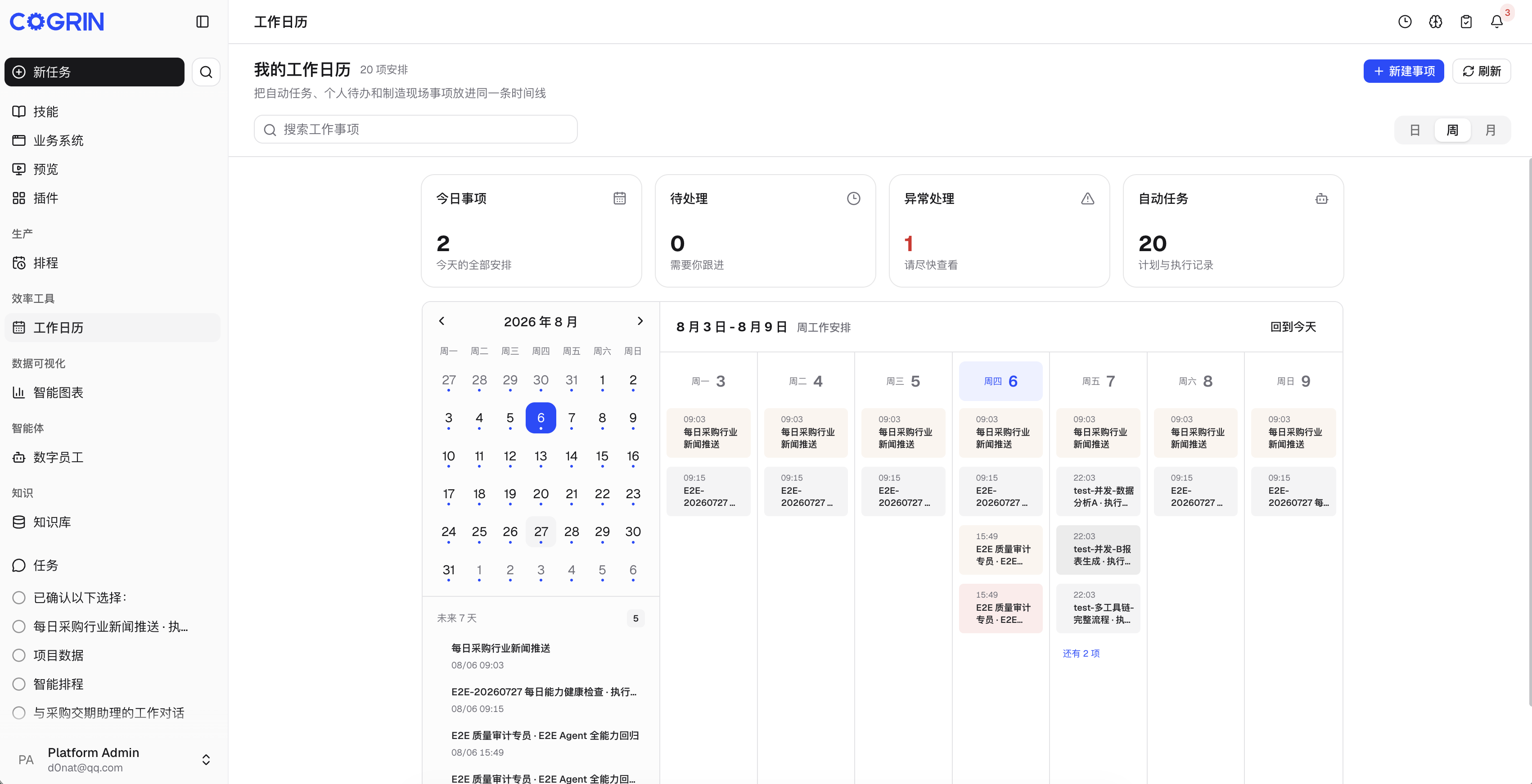The image size is (1532, 784).
Task: Open the 排程 scheduling sidebar item
Action: 112,263
